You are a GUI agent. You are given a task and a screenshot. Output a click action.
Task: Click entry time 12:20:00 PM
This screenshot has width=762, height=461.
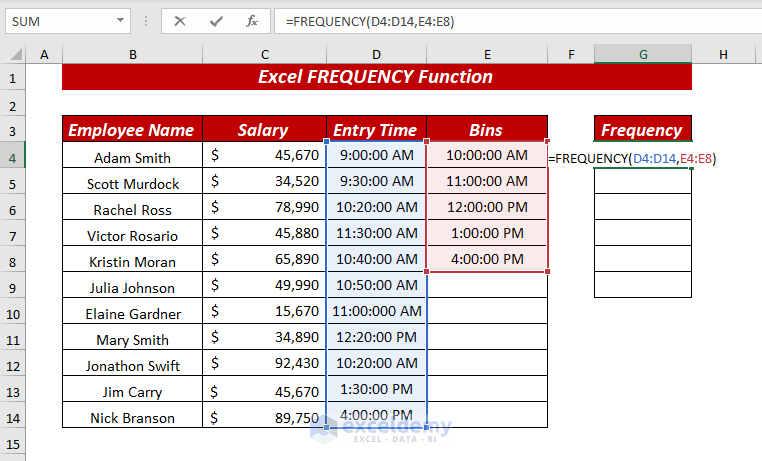click(377, 338)
